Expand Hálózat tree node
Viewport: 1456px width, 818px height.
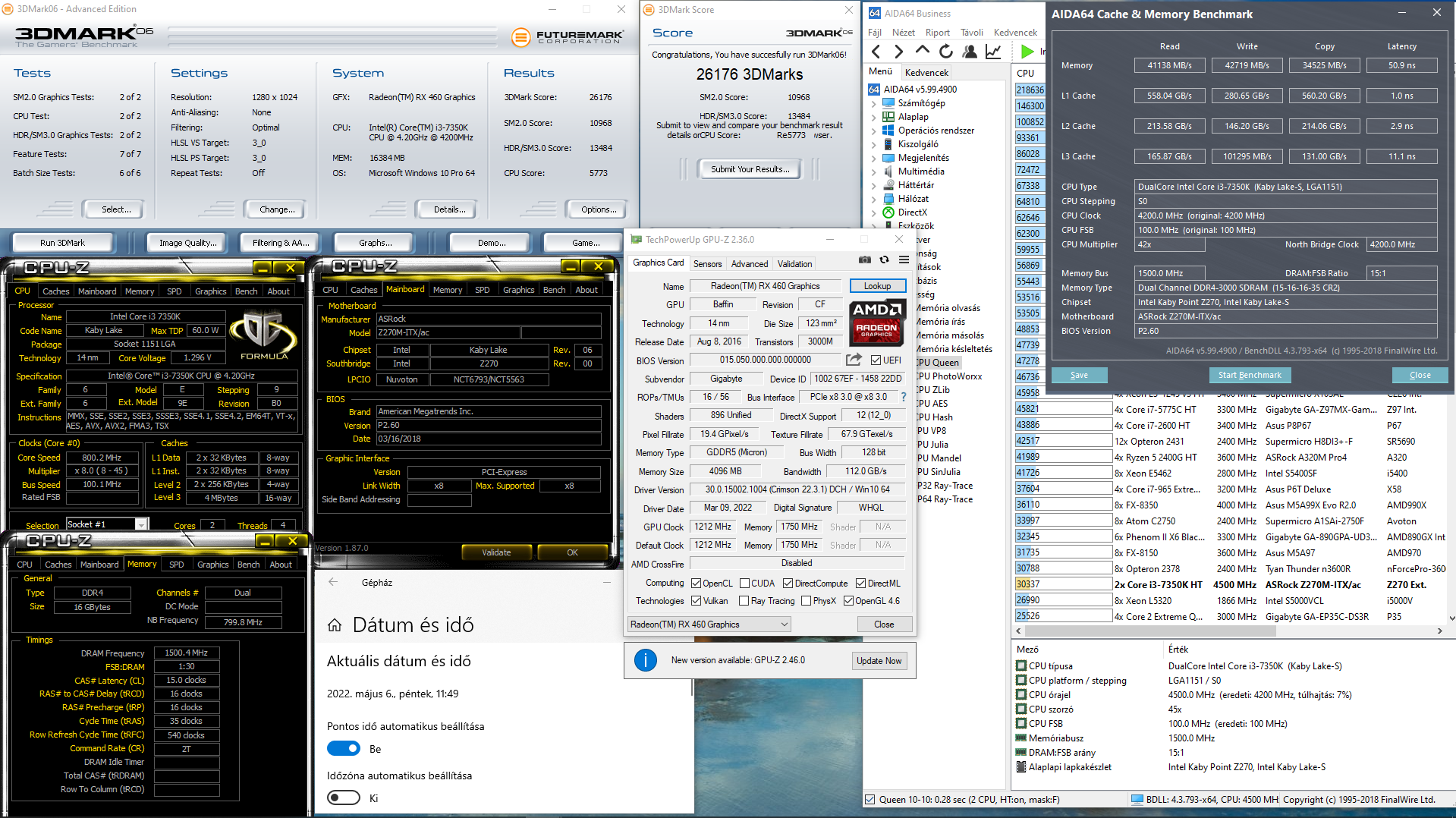coord(873,199)
